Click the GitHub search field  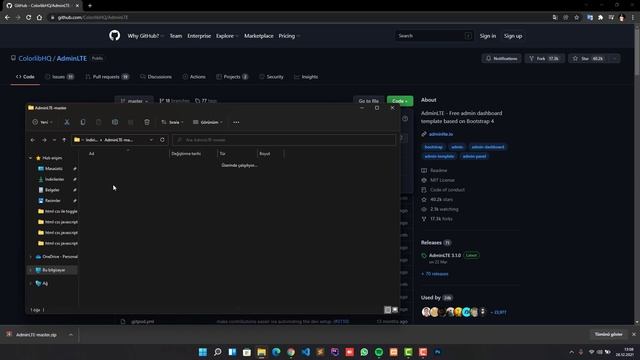pos(434,36)
